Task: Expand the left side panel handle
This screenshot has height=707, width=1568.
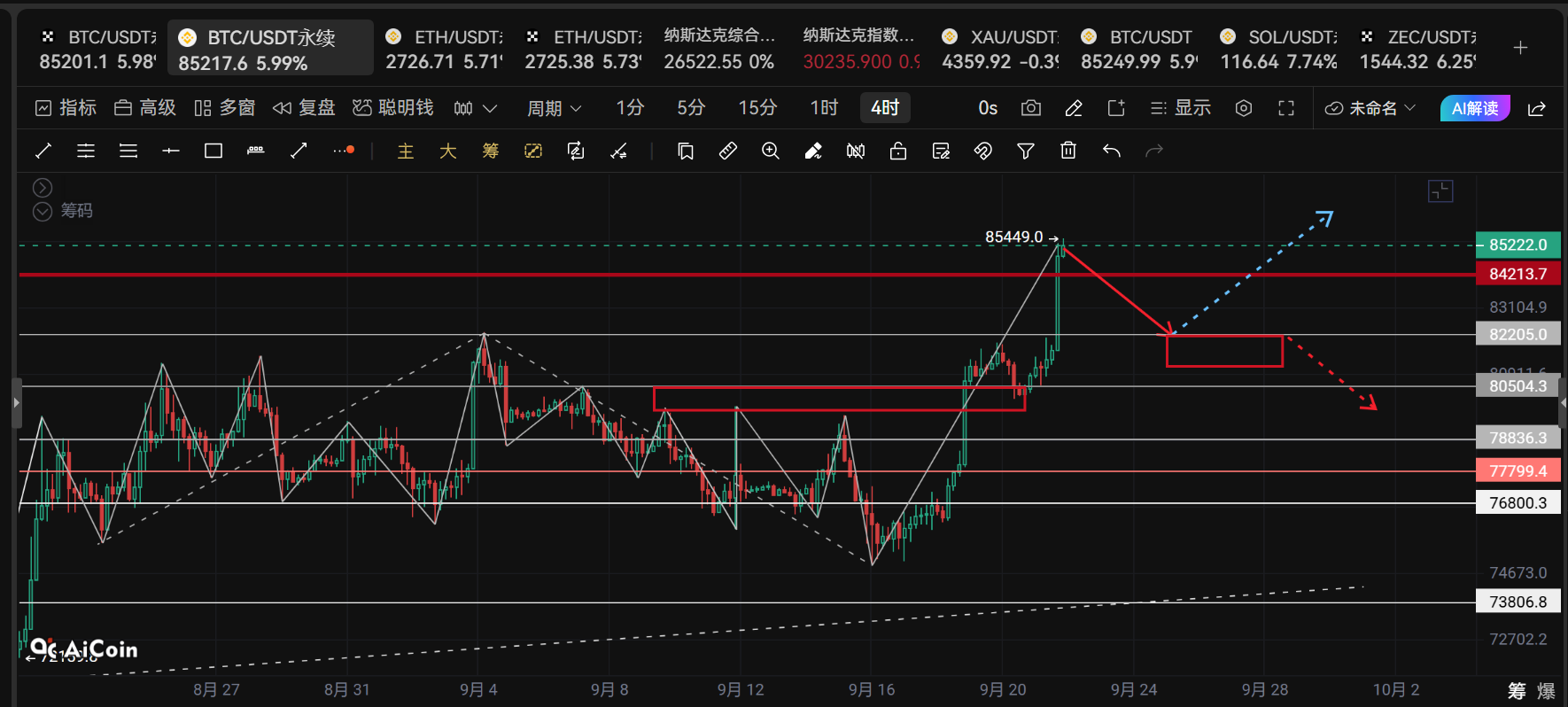Action: coord(16,403)
